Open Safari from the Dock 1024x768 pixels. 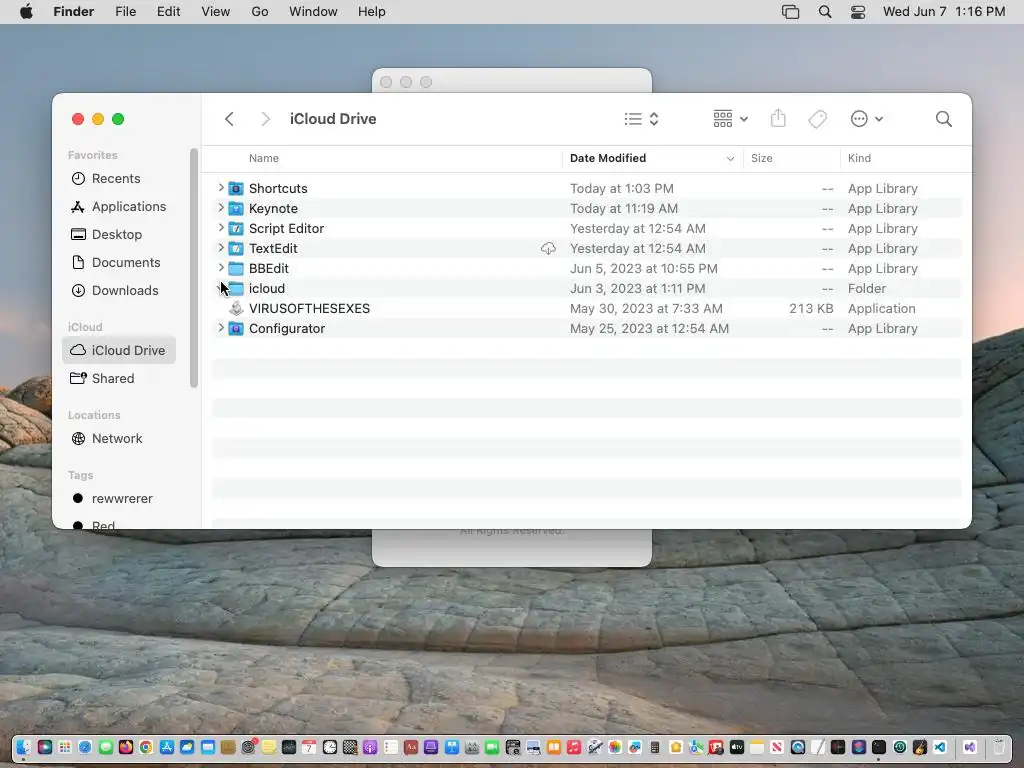click(x=85, y=747)
